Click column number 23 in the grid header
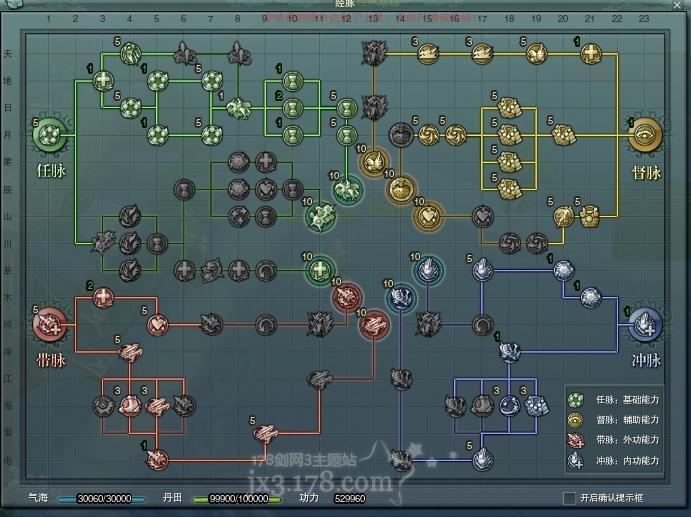Screen dimensions: 691x517 click(x=644, y=19)
